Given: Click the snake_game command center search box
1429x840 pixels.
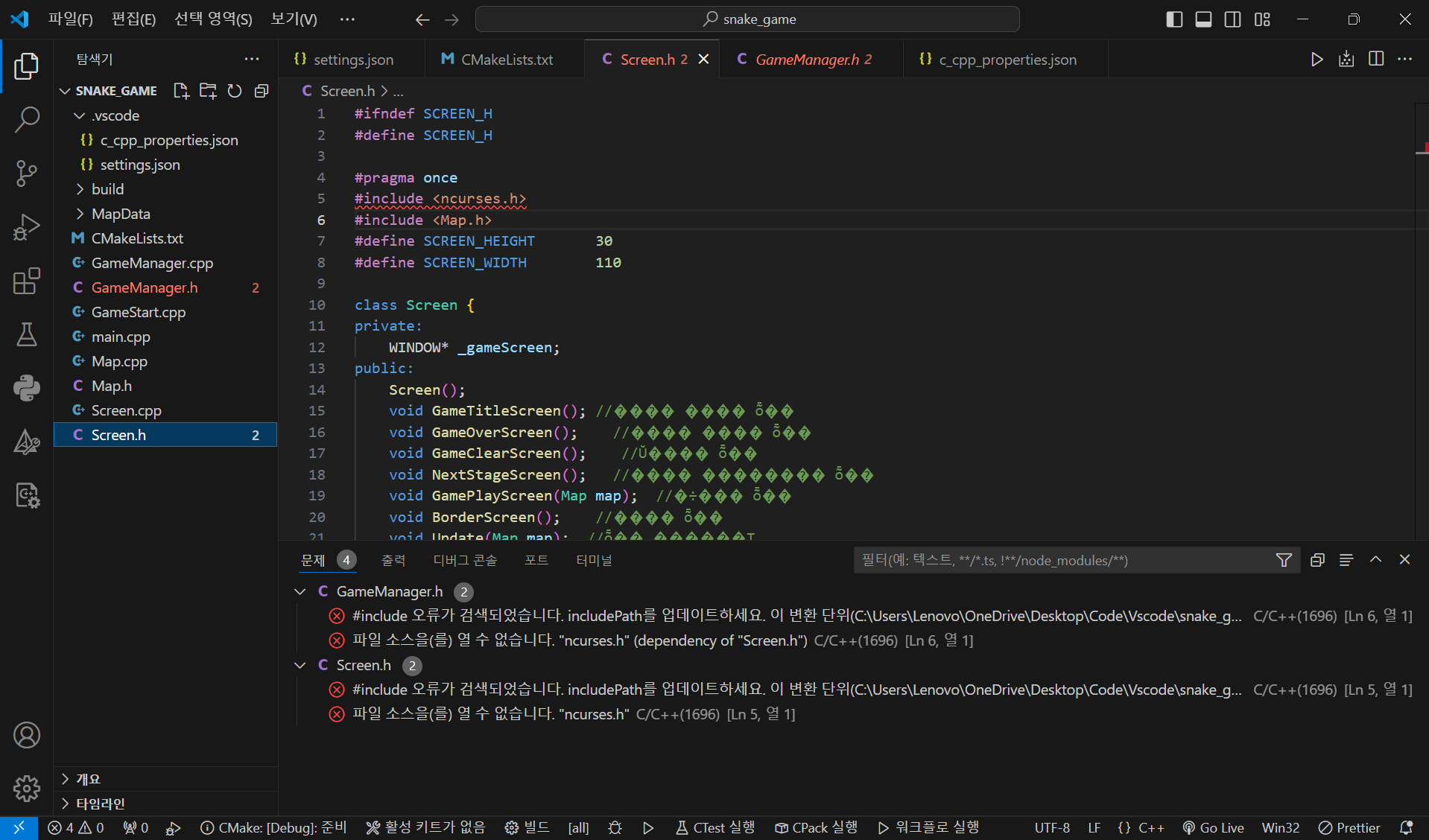Looking at the screenshot, I should click(x=747, y=19).
